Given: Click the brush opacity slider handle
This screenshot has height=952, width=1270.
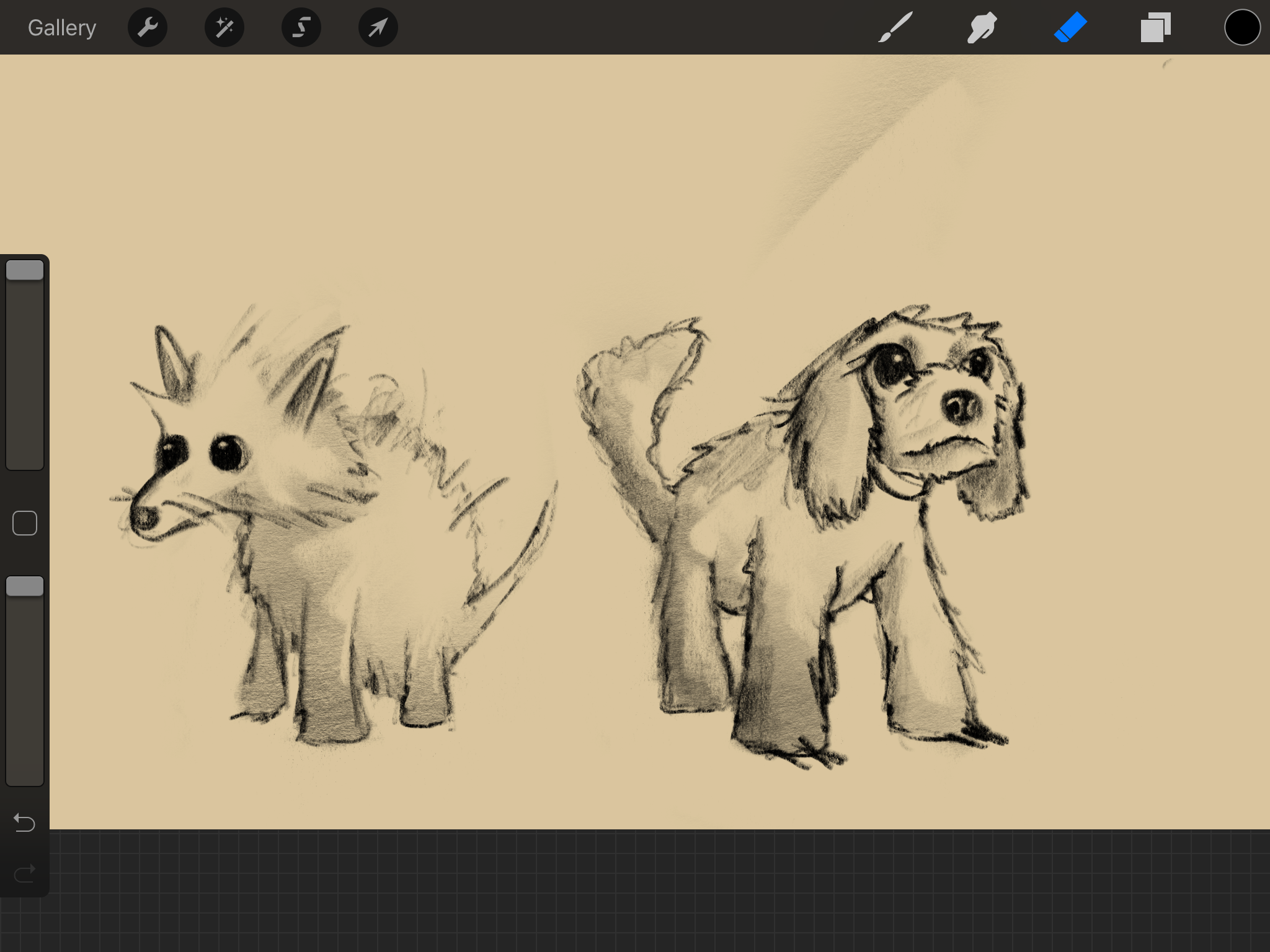Looking at the screenshot, I should [25, 586].
